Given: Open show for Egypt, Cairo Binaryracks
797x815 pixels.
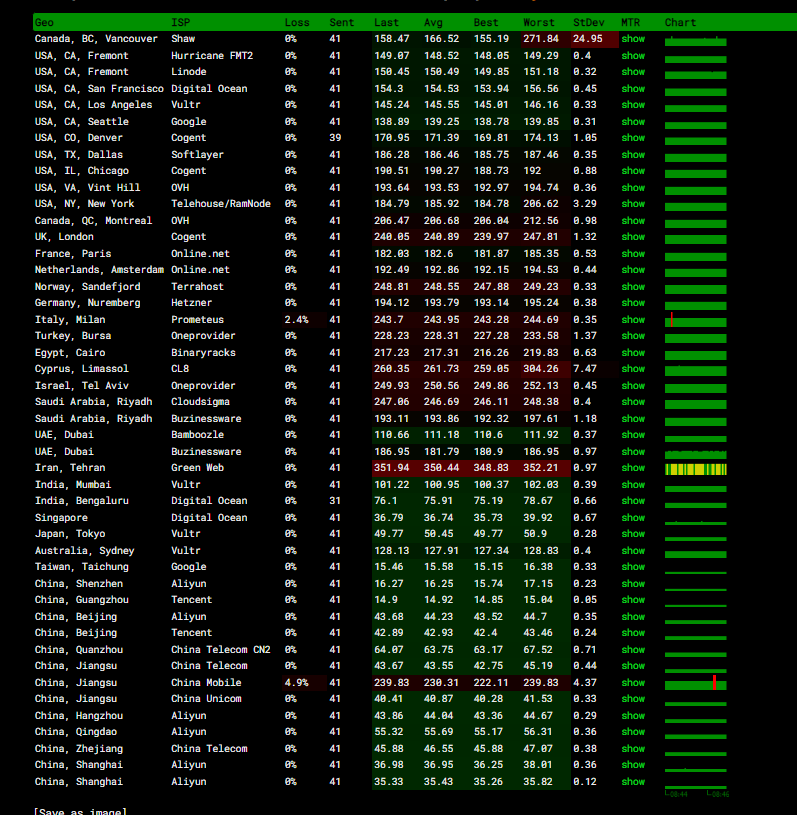Looking at the screenshot, I should click(633, 353).
